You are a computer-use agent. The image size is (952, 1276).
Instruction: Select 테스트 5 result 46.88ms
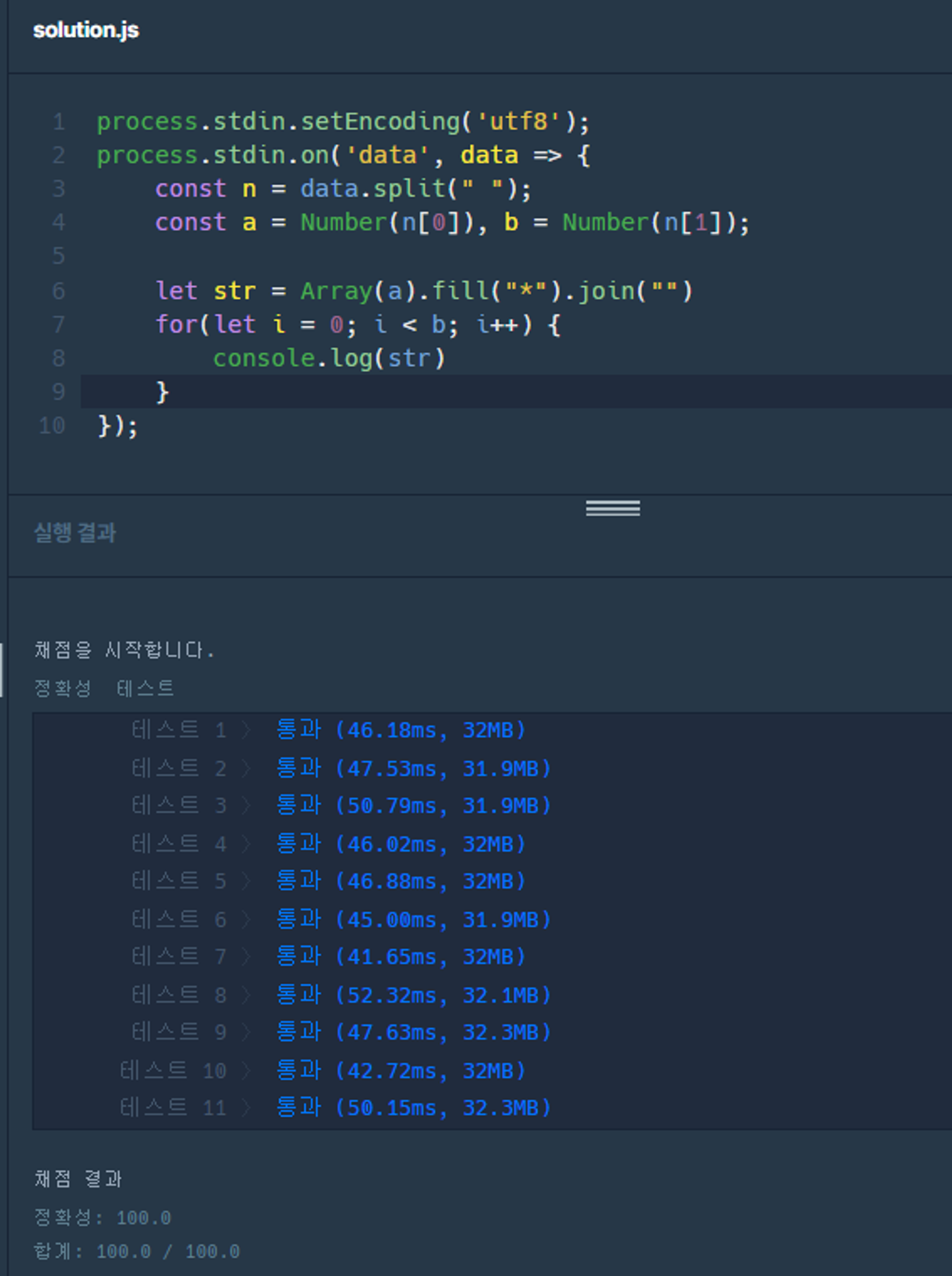click(400, 881)
